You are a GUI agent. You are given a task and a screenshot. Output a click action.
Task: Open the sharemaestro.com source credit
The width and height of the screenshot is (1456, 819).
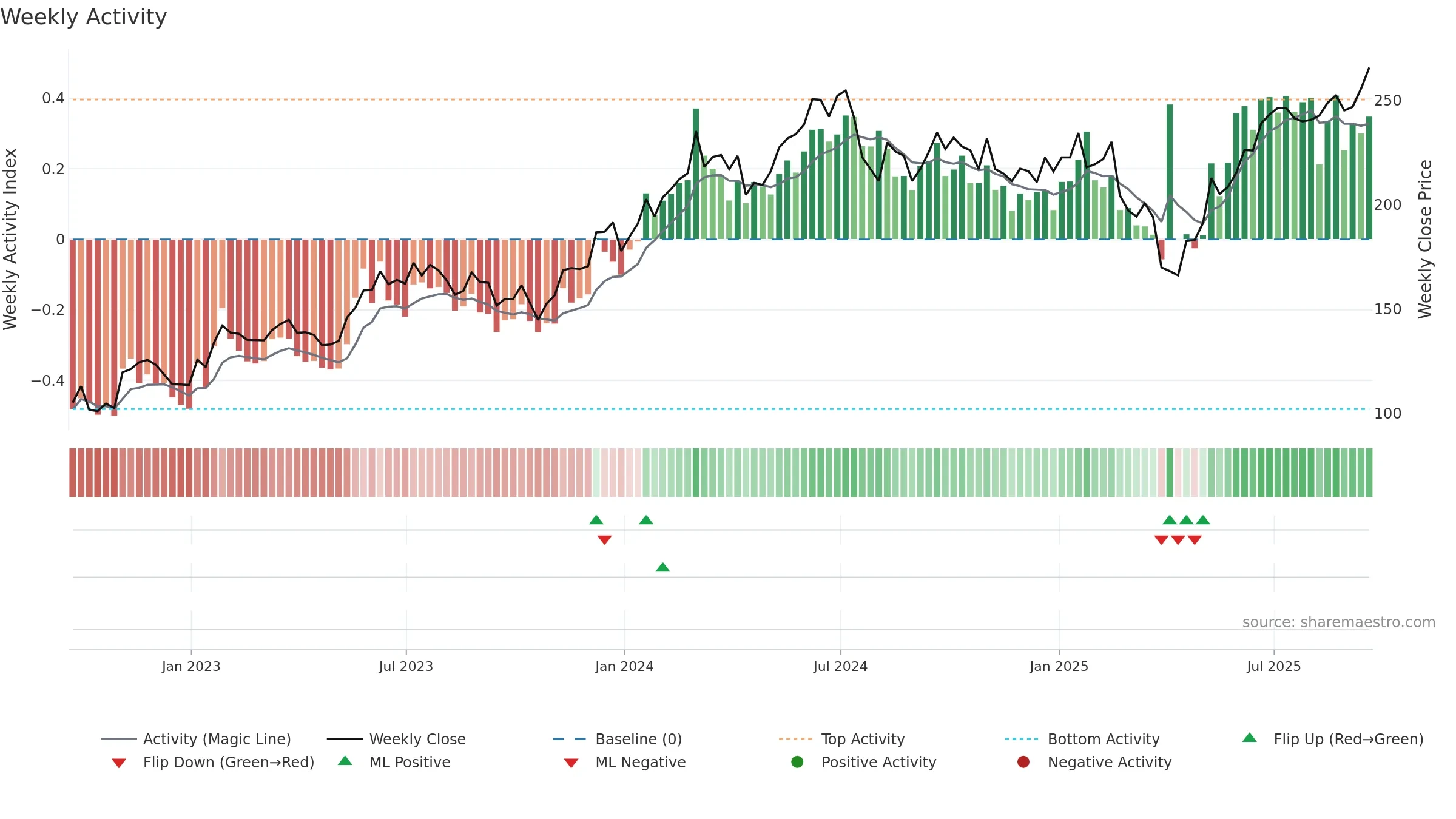(1339, 622)
